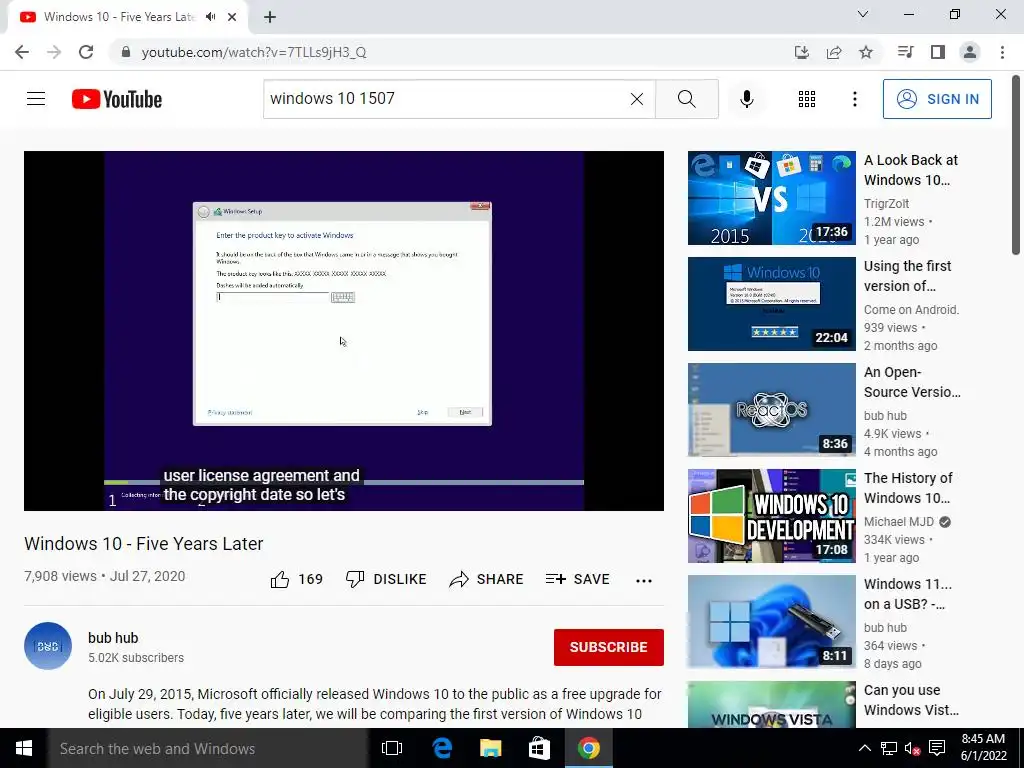The width and height of the screenshot is (1024, 768).
Task: Open A Look Back at Windows 10 thumbnail
Action: (771, 198)
